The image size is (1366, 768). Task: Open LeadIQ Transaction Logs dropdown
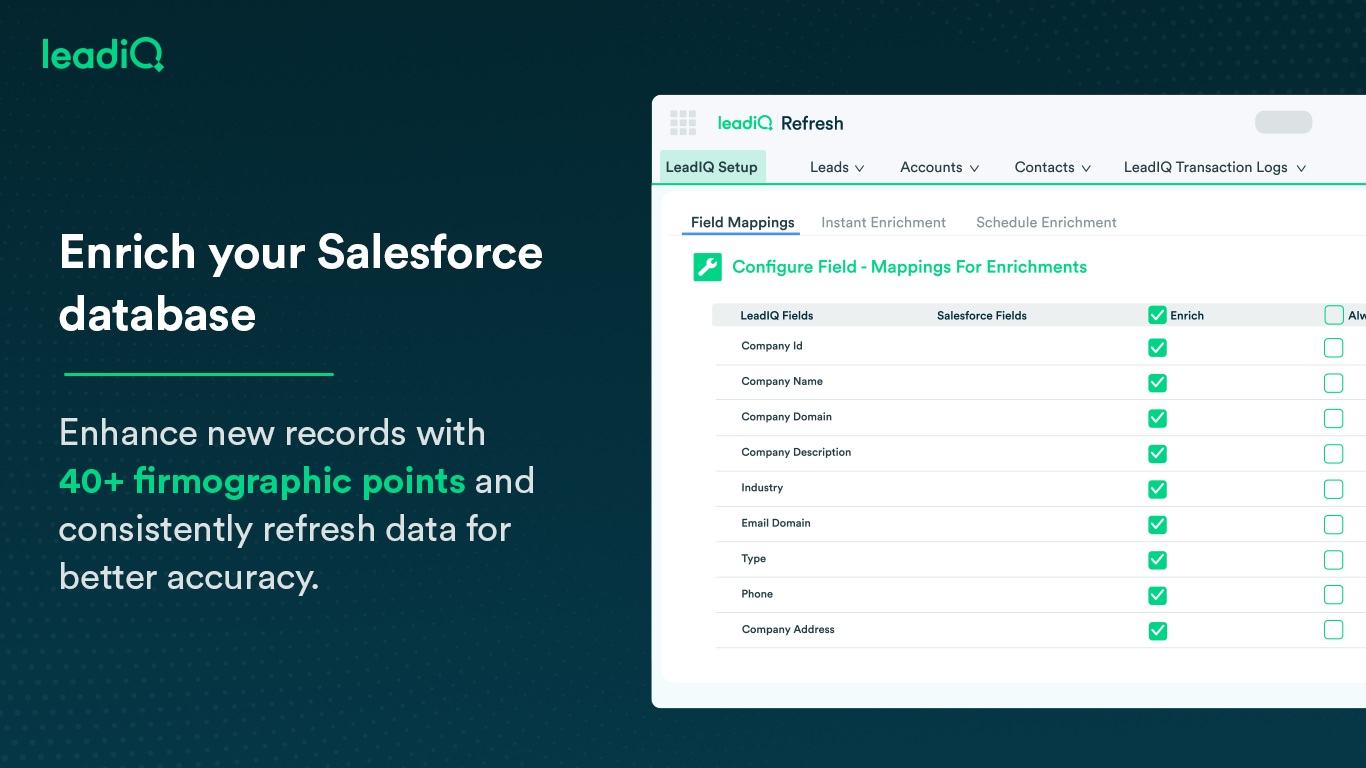pyautogui.click(x=1215, y=167)
